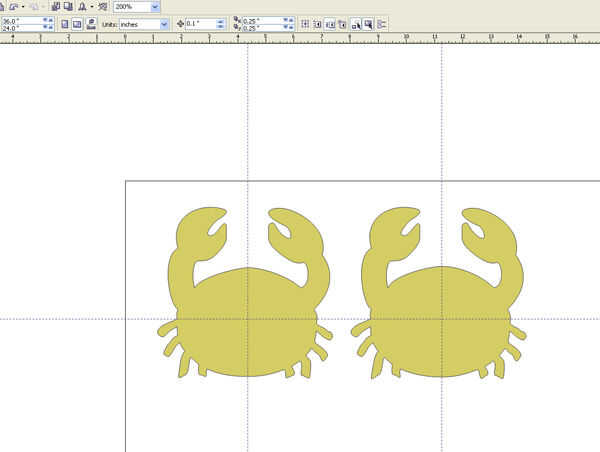Click the Undo arrow icon

(14, 7)
